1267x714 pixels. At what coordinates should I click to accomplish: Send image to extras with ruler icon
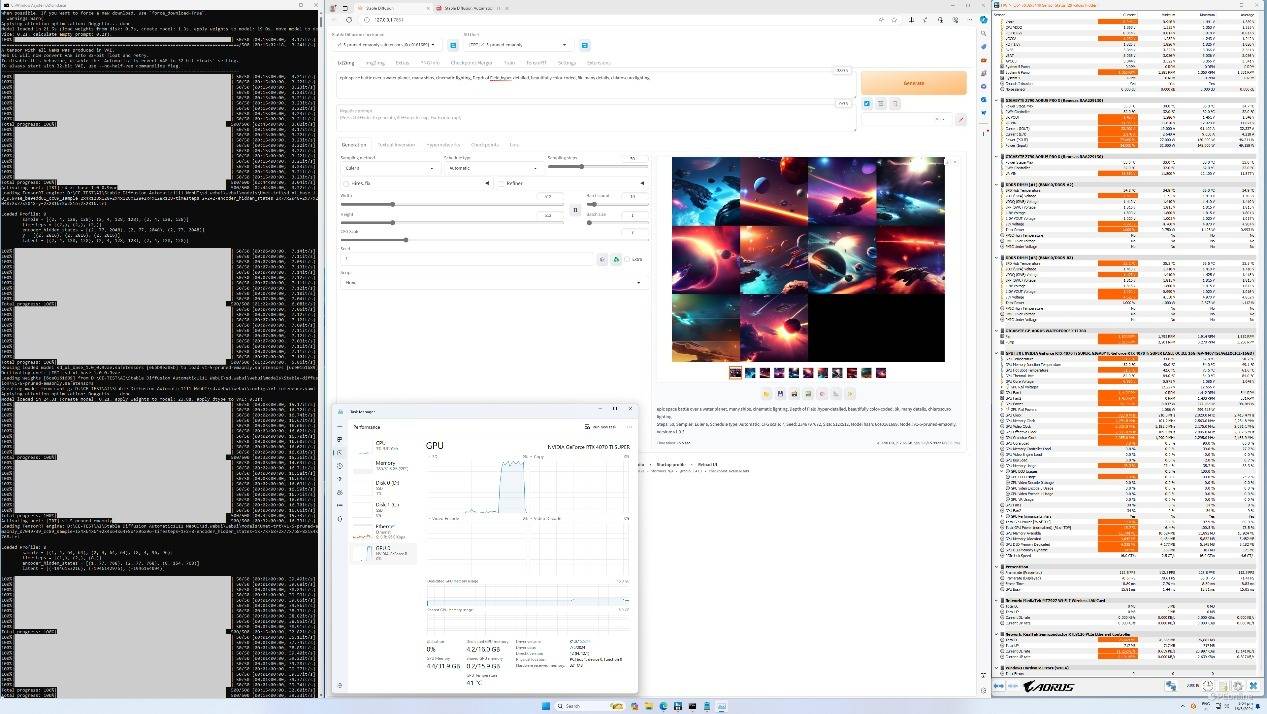click(x=836, y=394)
